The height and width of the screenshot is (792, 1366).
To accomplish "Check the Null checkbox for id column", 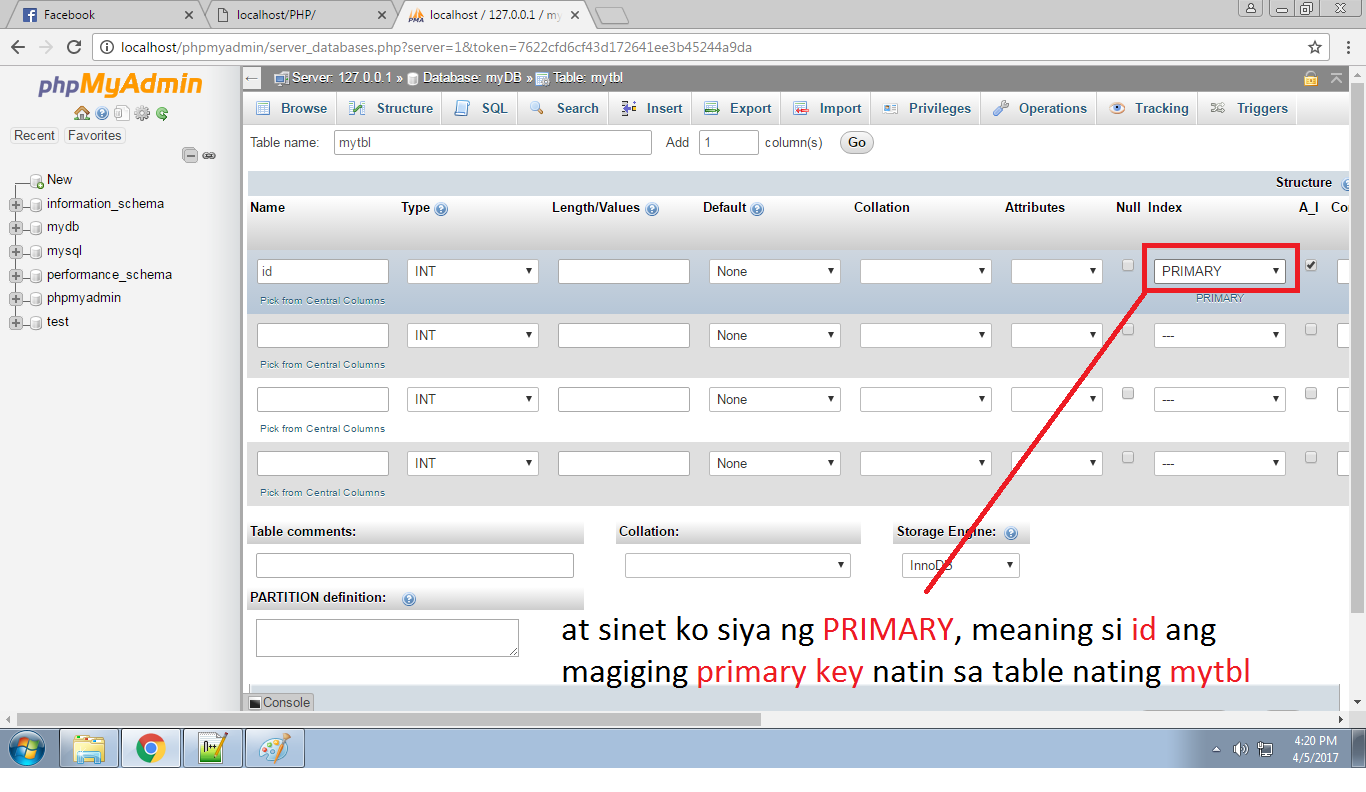I will click(x=1127, y=265).
